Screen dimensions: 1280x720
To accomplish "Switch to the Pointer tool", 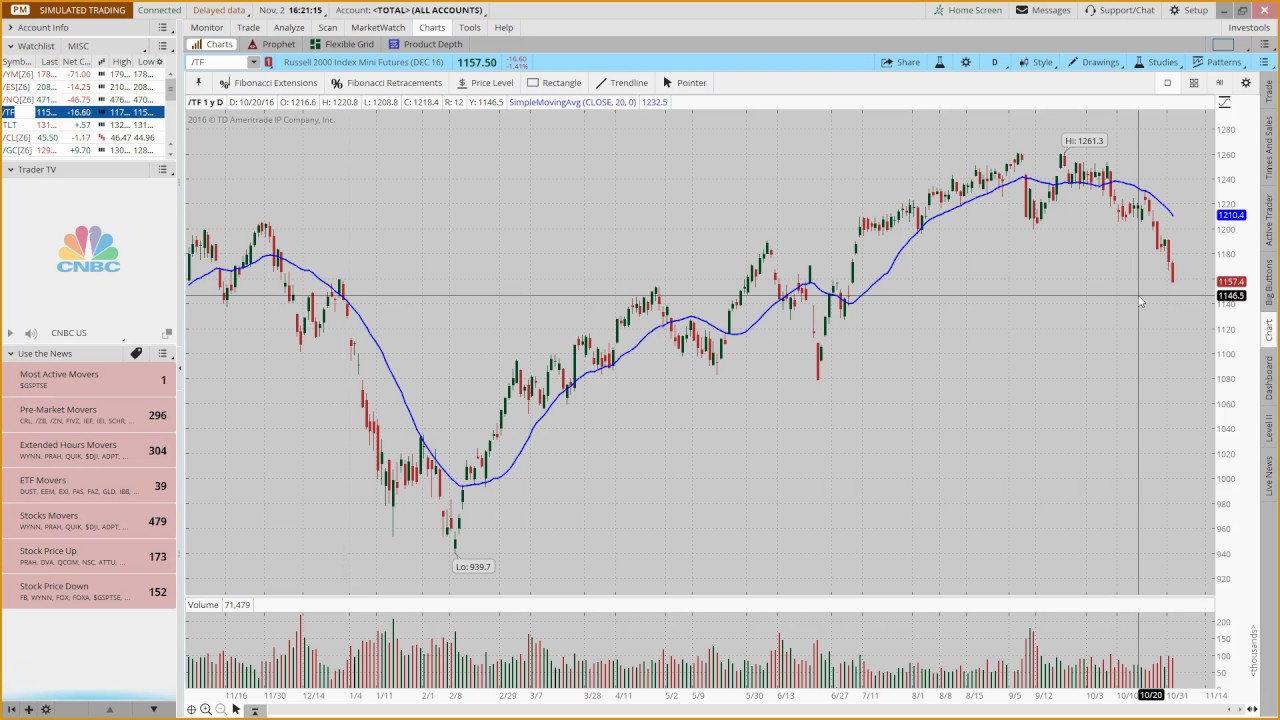I will click(685, 83).
